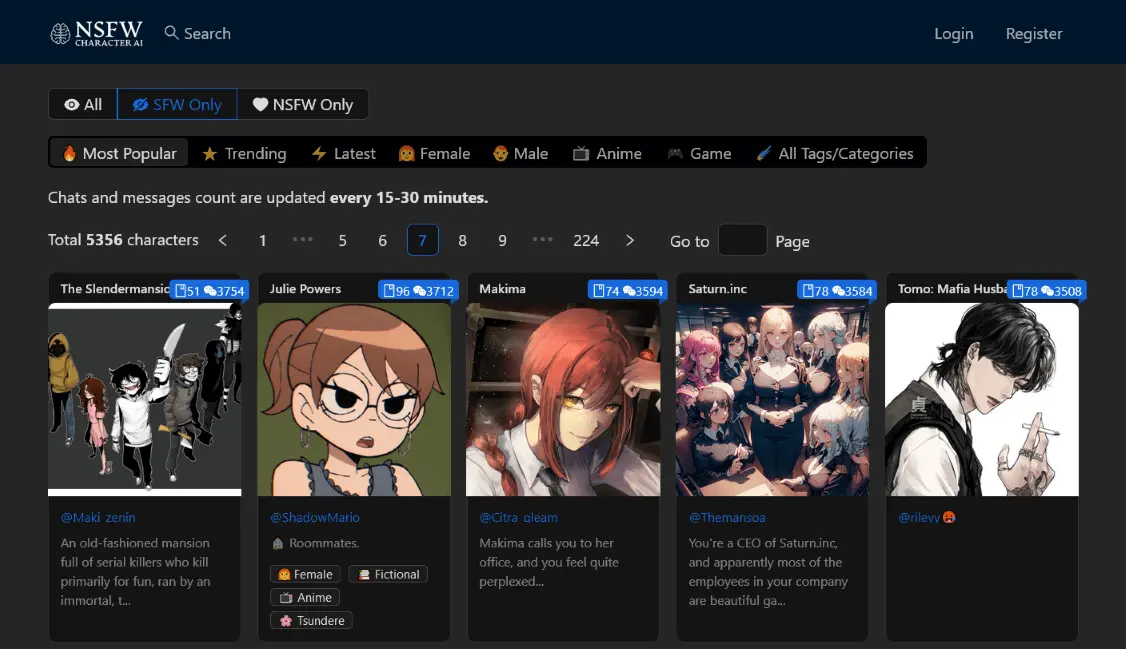
Task: Visit creator profile @Themansoa
Action: (x=727, y=518)
